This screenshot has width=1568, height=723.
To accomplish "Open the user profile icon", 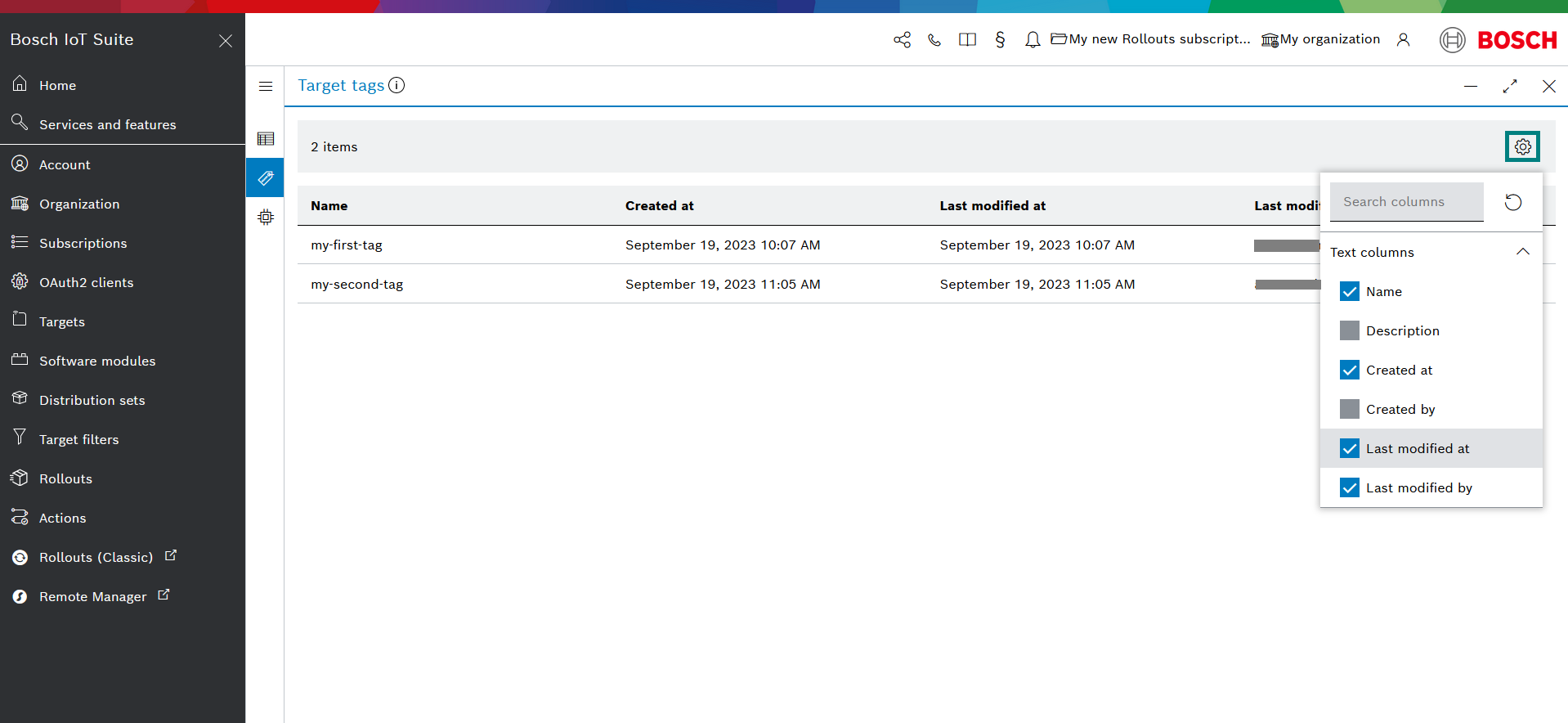I will coord(1403,39).
